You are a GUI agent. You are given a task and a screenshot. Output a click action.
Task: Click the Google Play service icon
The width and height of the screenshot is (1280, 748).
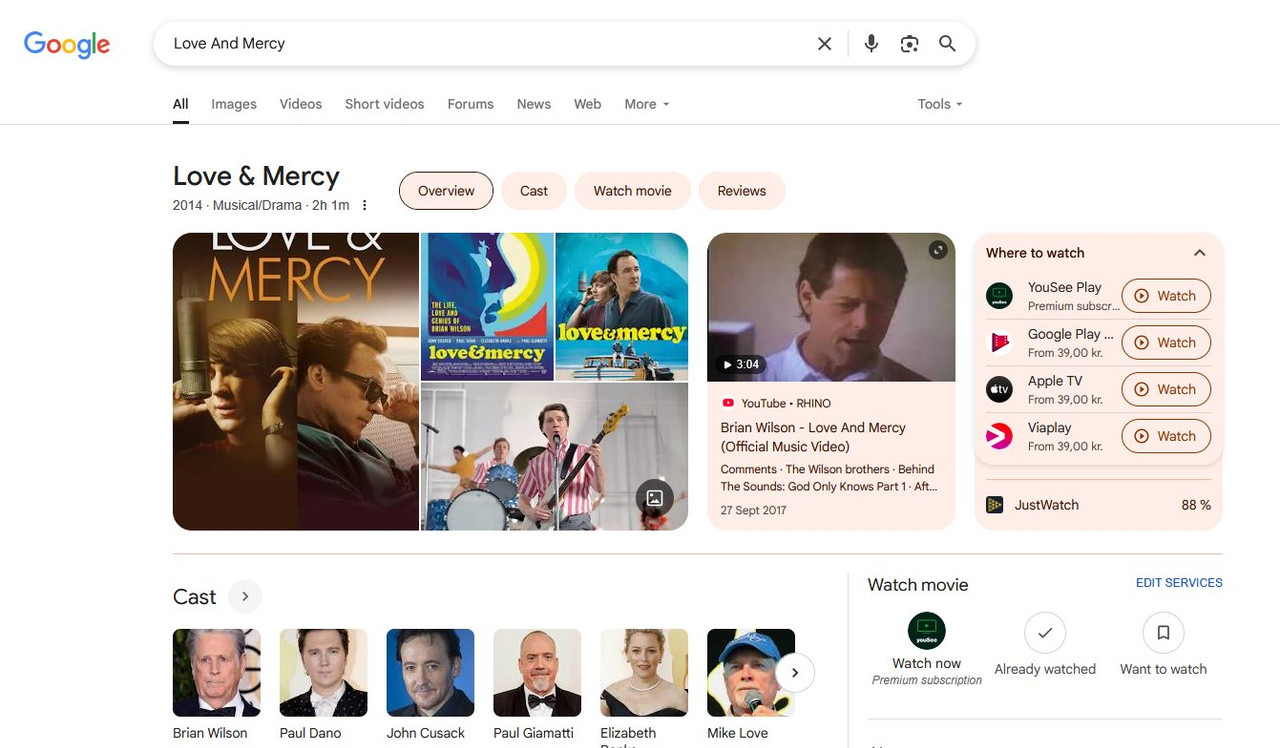click(999, 343)
